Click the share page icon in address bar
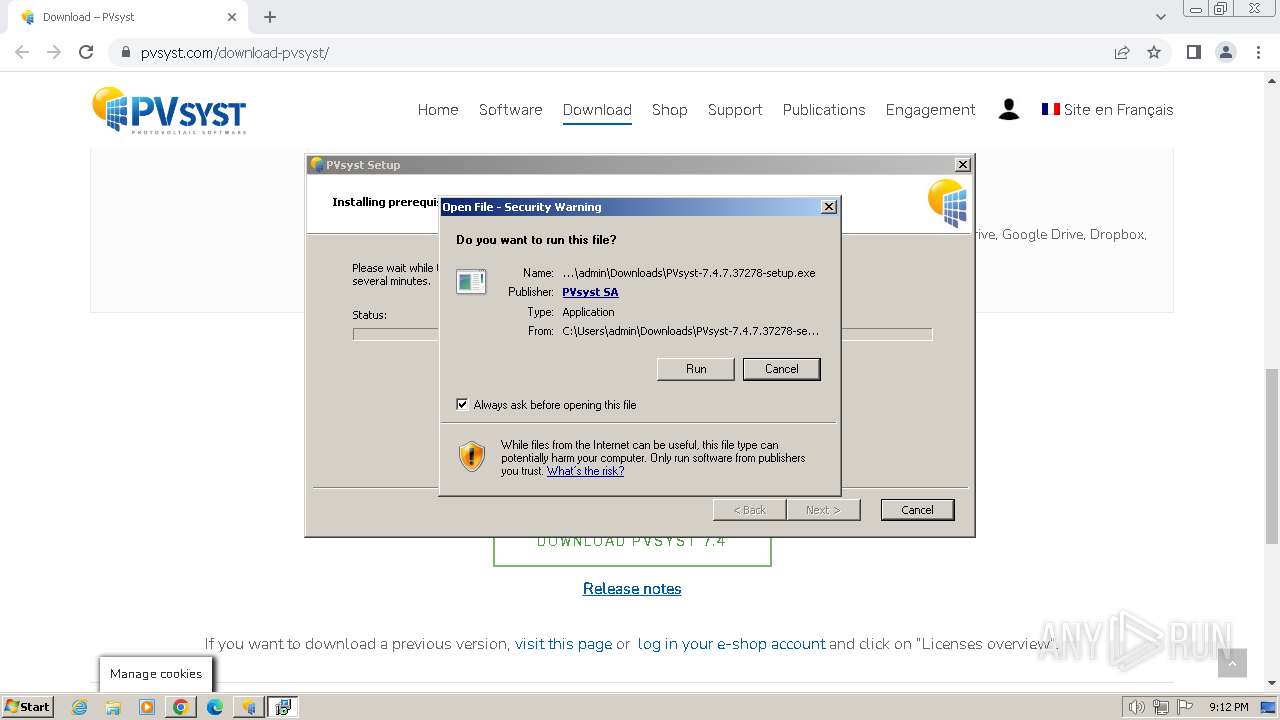 [1122, 52]
